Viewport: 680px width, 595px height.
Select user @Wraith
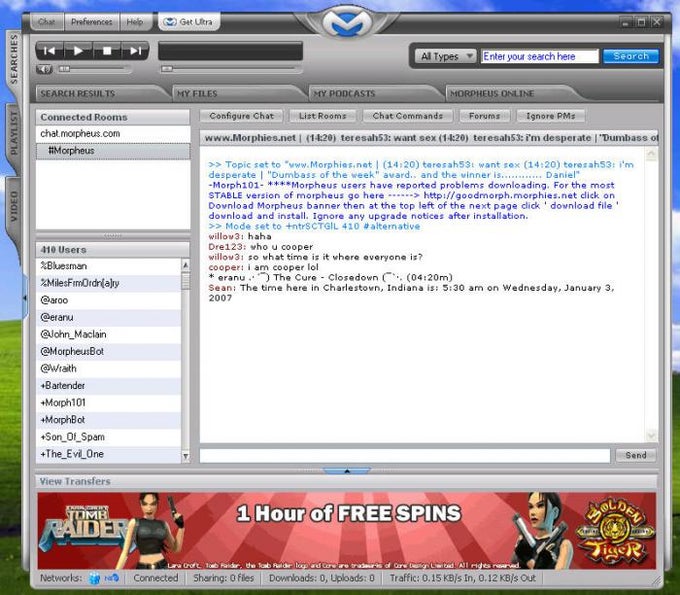(x=108, y=369)
